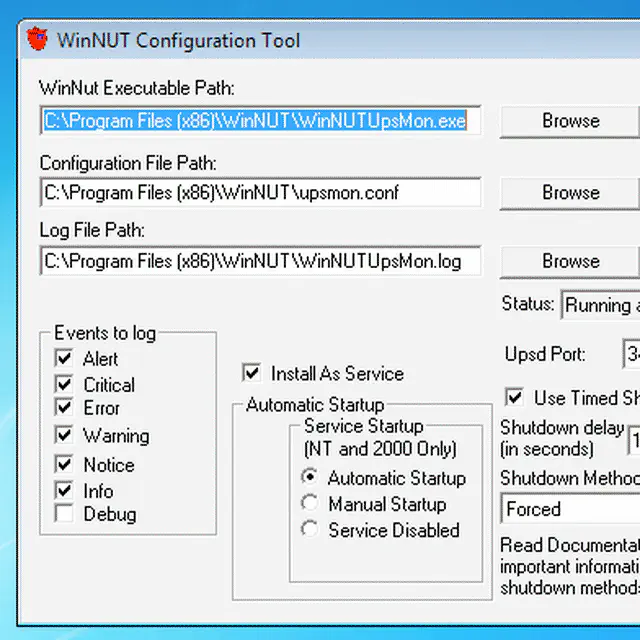Enable Debug event logging
Screen dimensions: 640x640
(65, 515)
